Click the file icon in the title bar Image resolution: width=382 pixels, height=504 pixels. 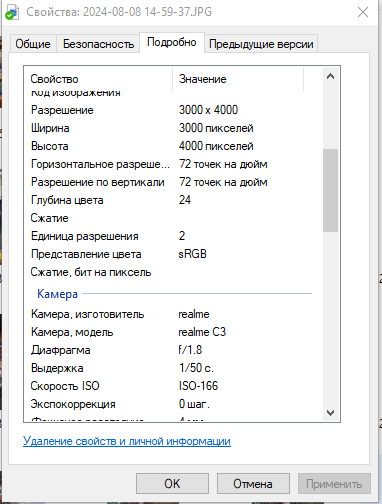click(12, 13)
